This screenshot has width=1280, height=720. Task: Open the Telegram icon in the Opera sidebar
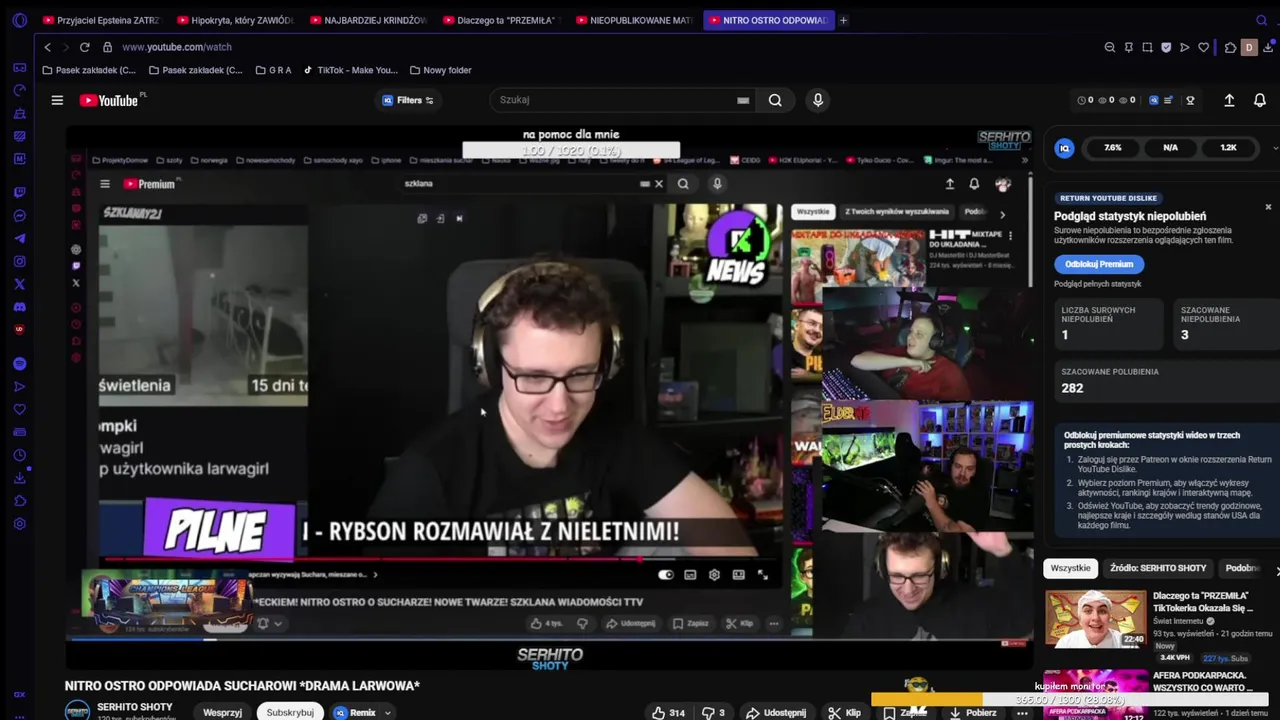(x=19, y=239)
